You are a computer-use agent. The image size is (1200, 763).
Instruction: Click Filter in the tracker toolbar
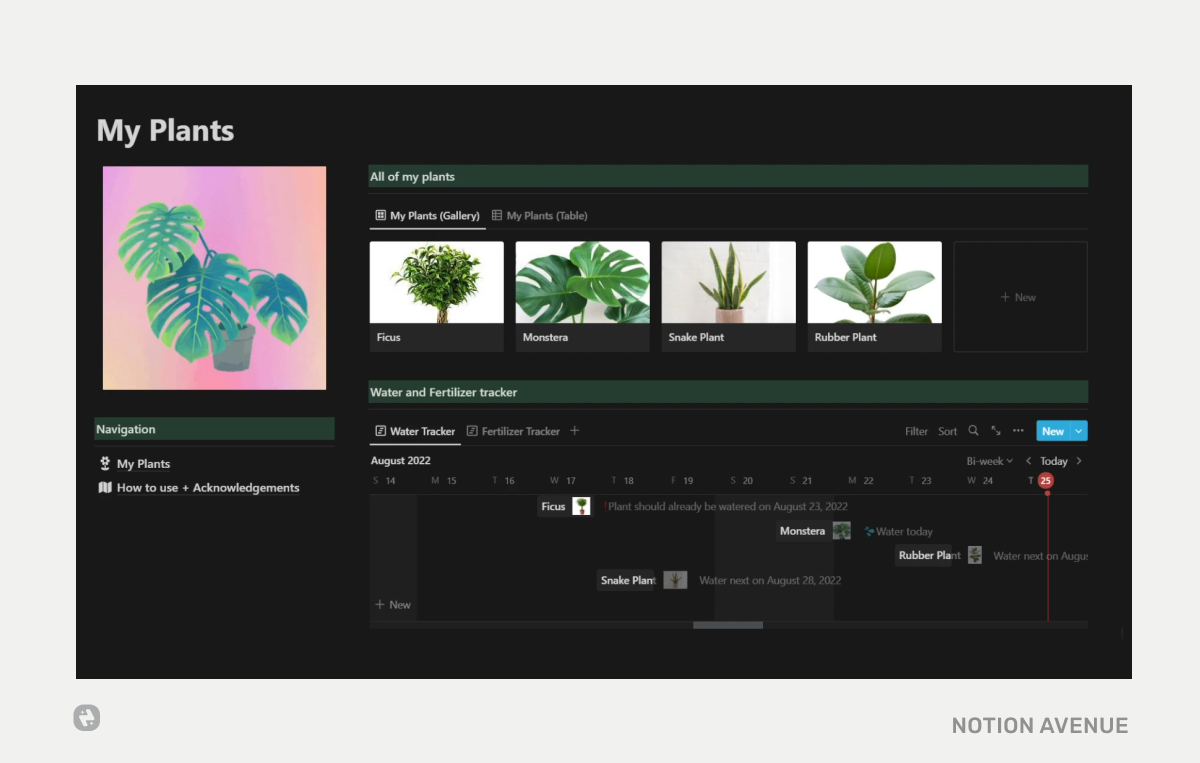[x=916, y=430]
